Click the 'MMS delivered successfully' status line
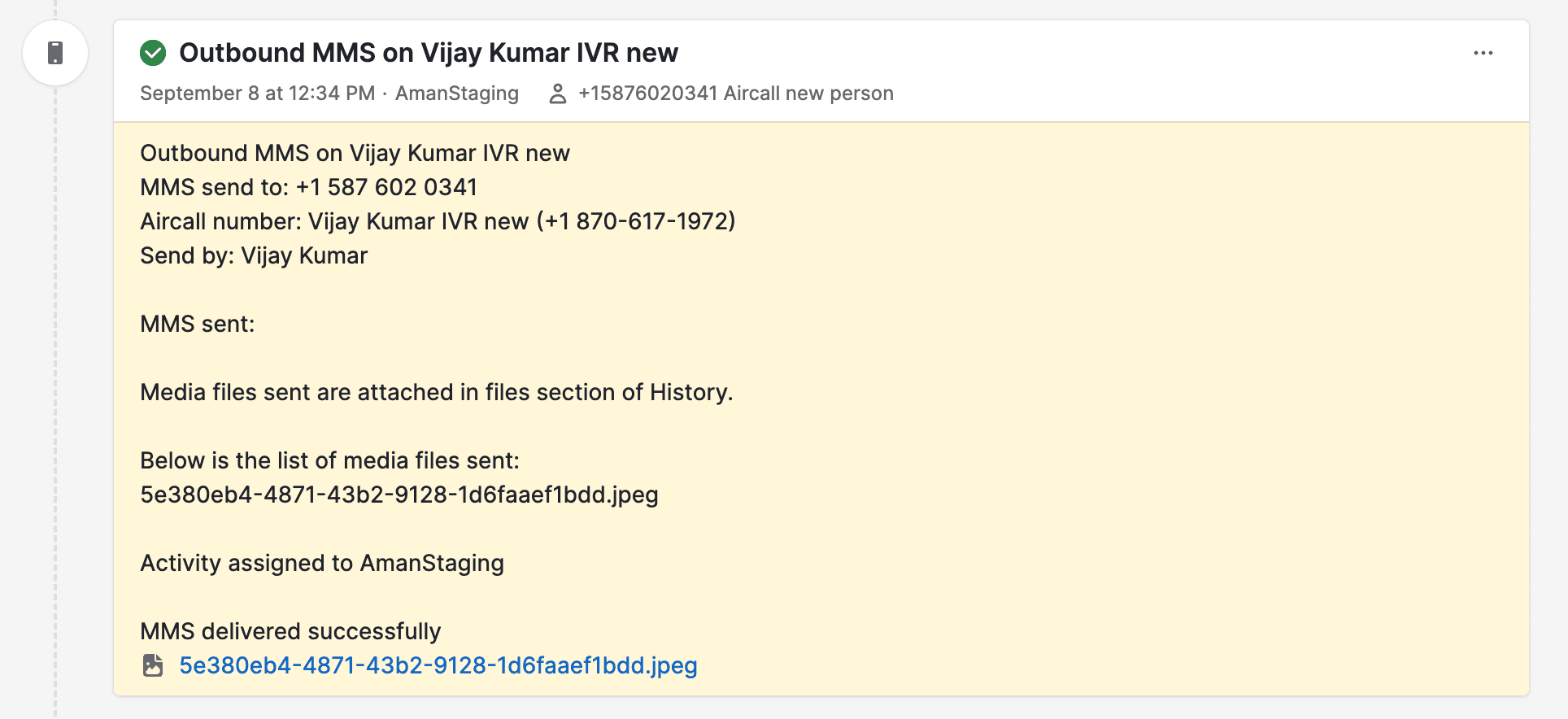Image resolution: width=1568 pixels, height=719 pixels. 290,631
